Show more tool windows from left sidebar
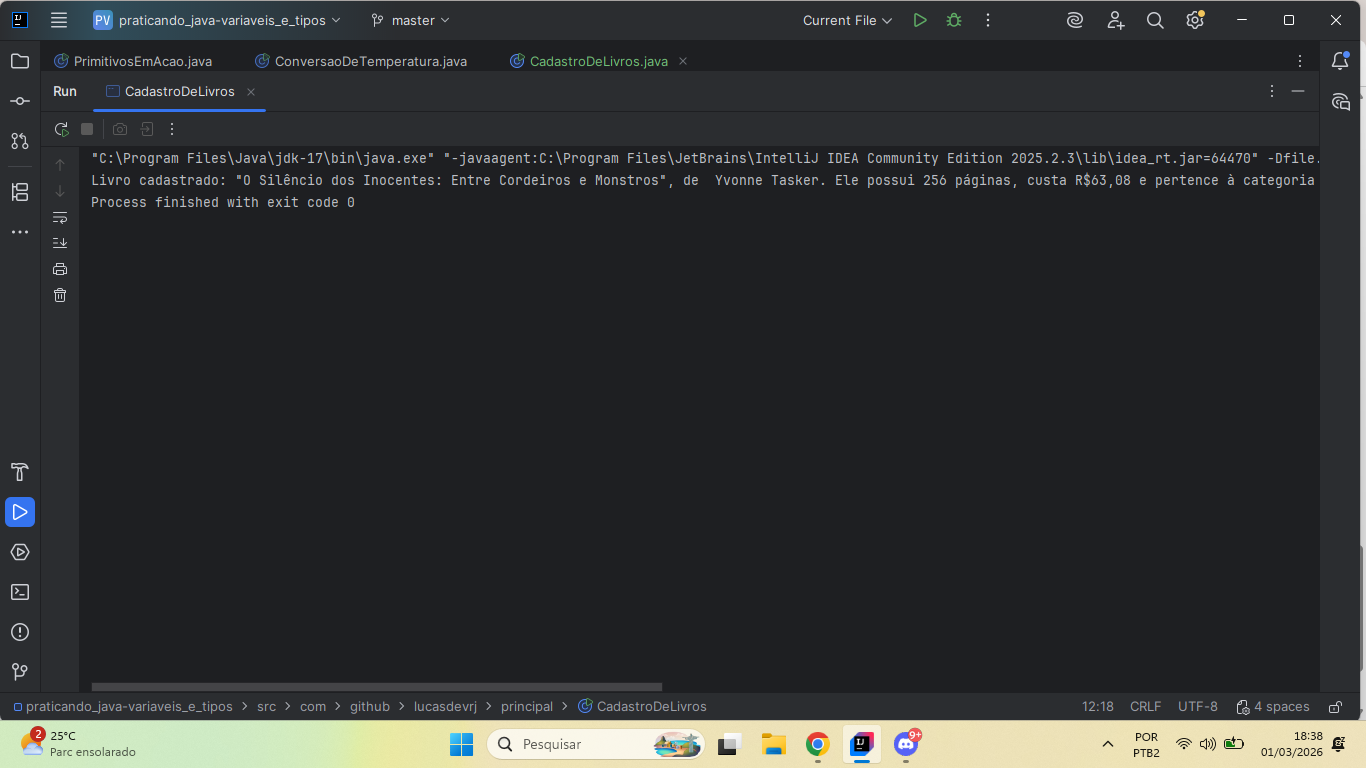 coord(20,232)
